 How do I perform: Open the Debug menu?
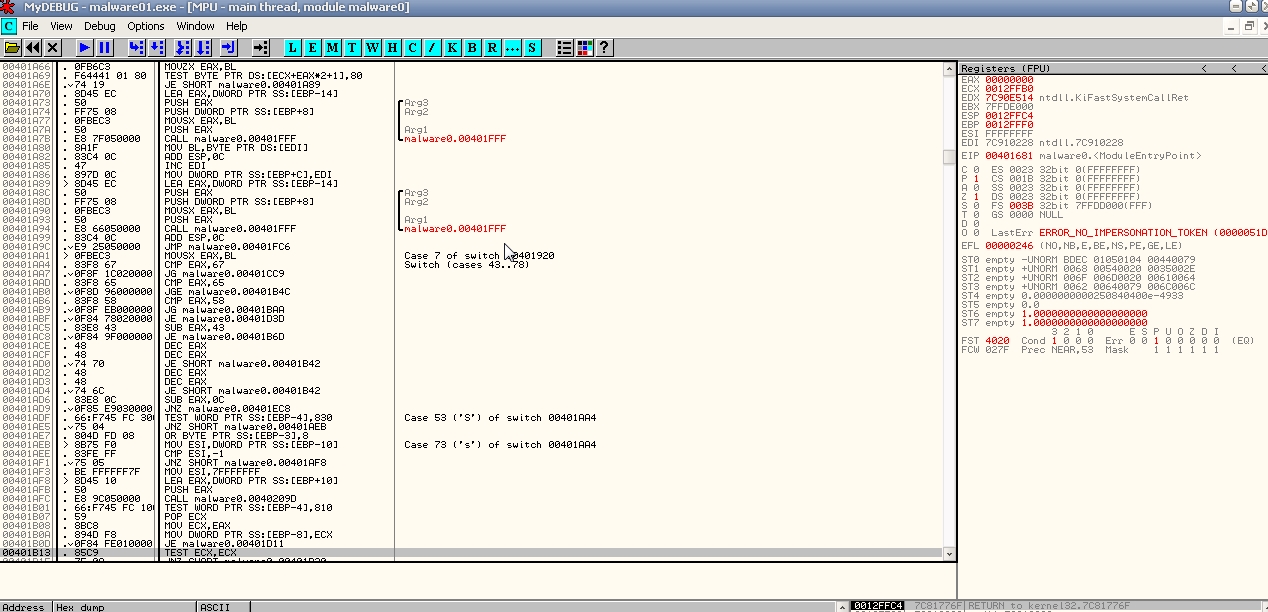[100, 26]
